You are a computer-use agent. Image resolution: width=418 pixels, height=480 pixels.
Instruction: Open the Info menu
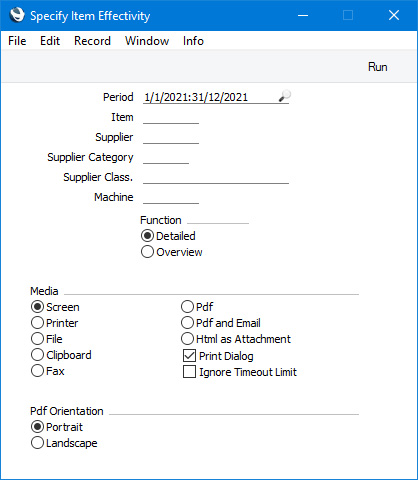(193, 41)
